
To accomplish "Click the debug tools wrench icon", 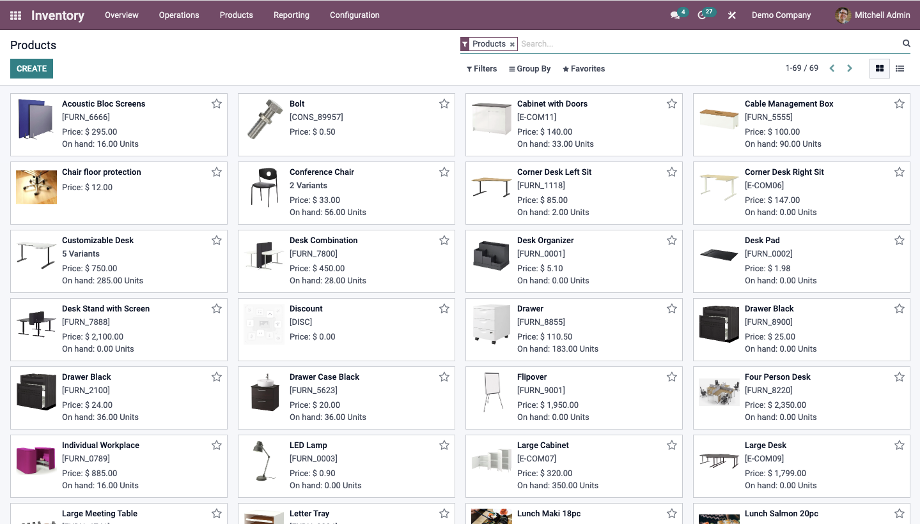I will (732, 15).
